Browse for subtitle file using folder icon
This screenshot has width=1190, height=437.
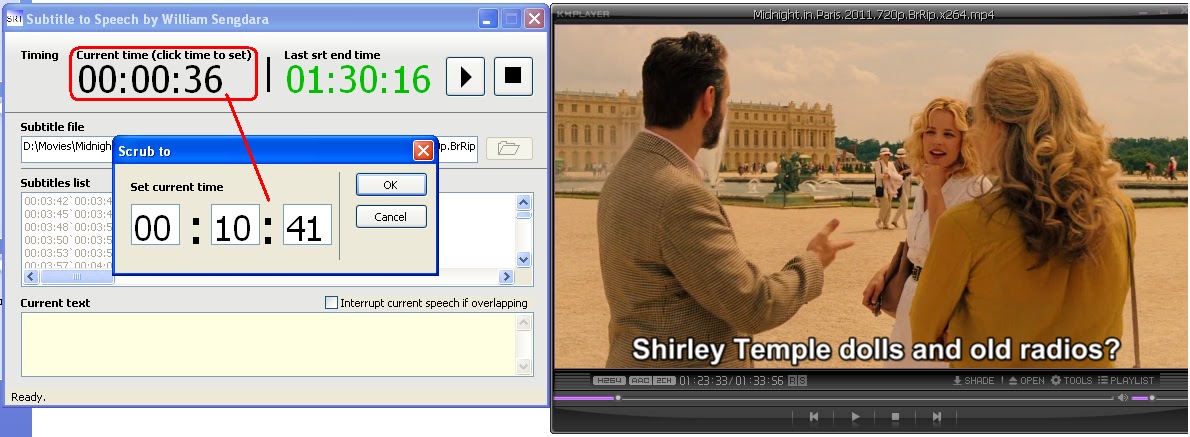(508, 148)
